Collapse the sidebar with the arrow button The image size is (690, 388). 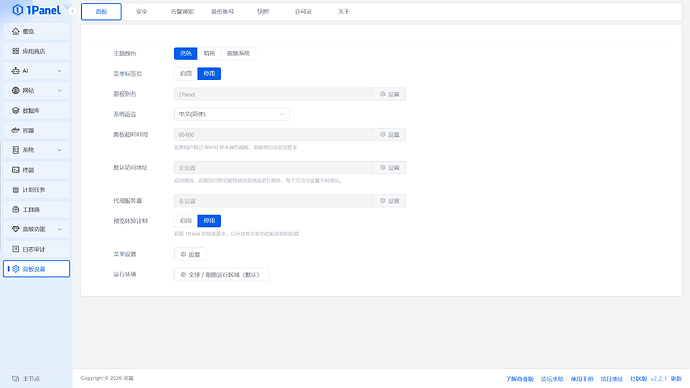[73, 11]
